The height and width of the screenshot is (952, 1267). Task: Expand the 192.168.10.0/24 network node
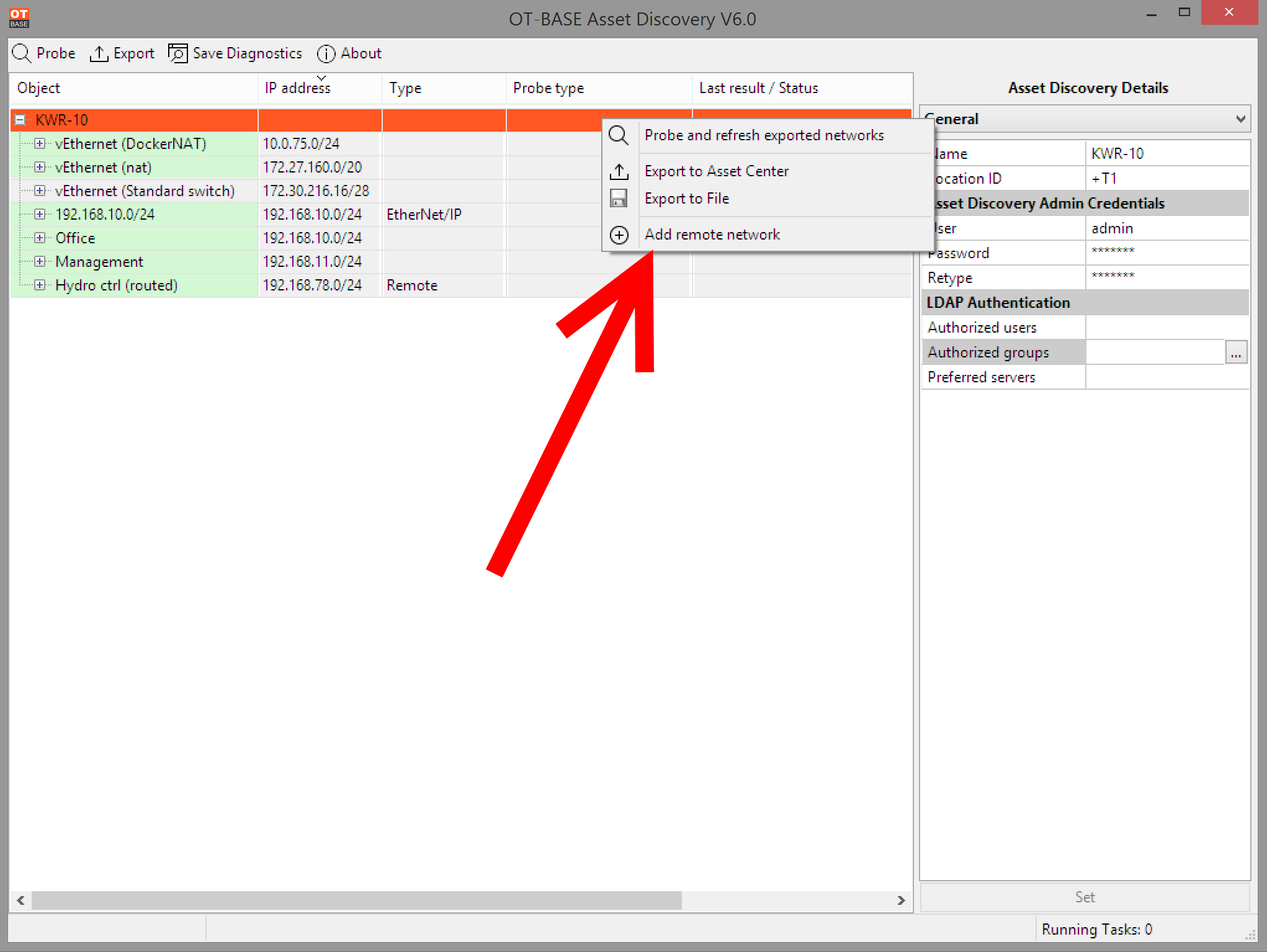pyautogui.click(x=40, y=214)
